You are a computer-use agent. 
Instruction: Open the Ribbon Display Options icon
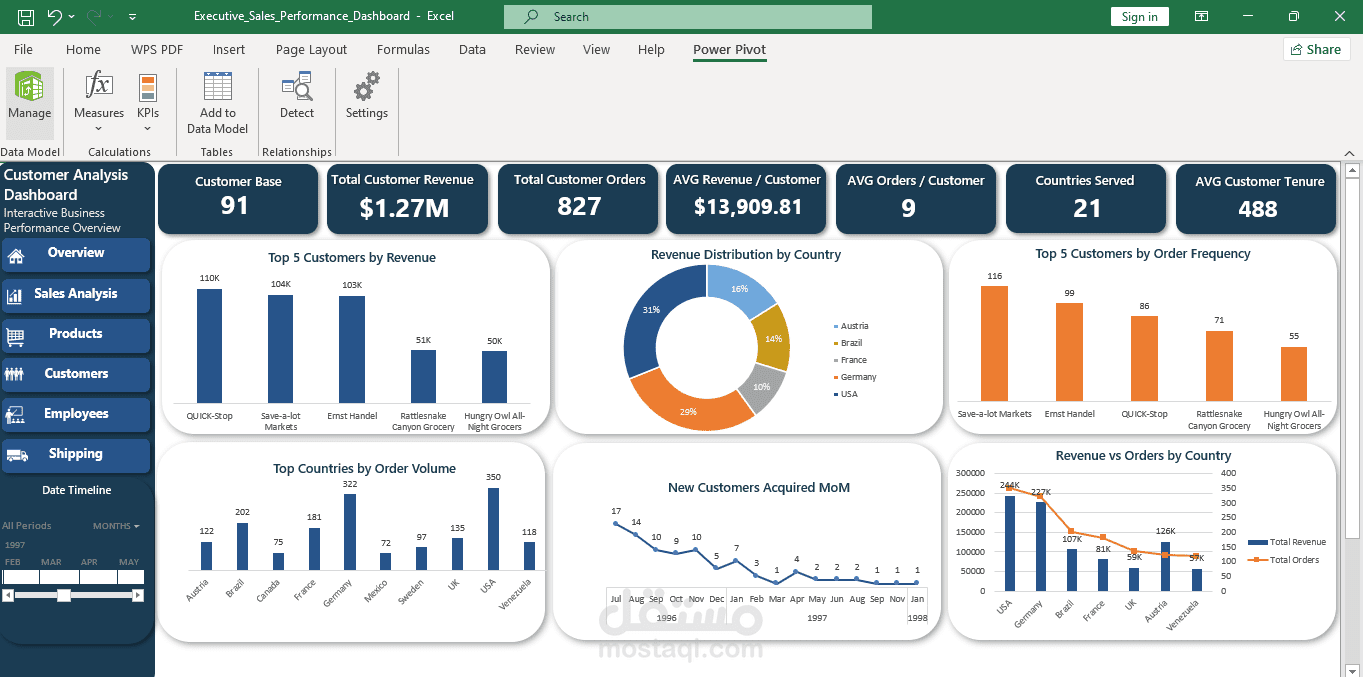tap(1201, 16)
